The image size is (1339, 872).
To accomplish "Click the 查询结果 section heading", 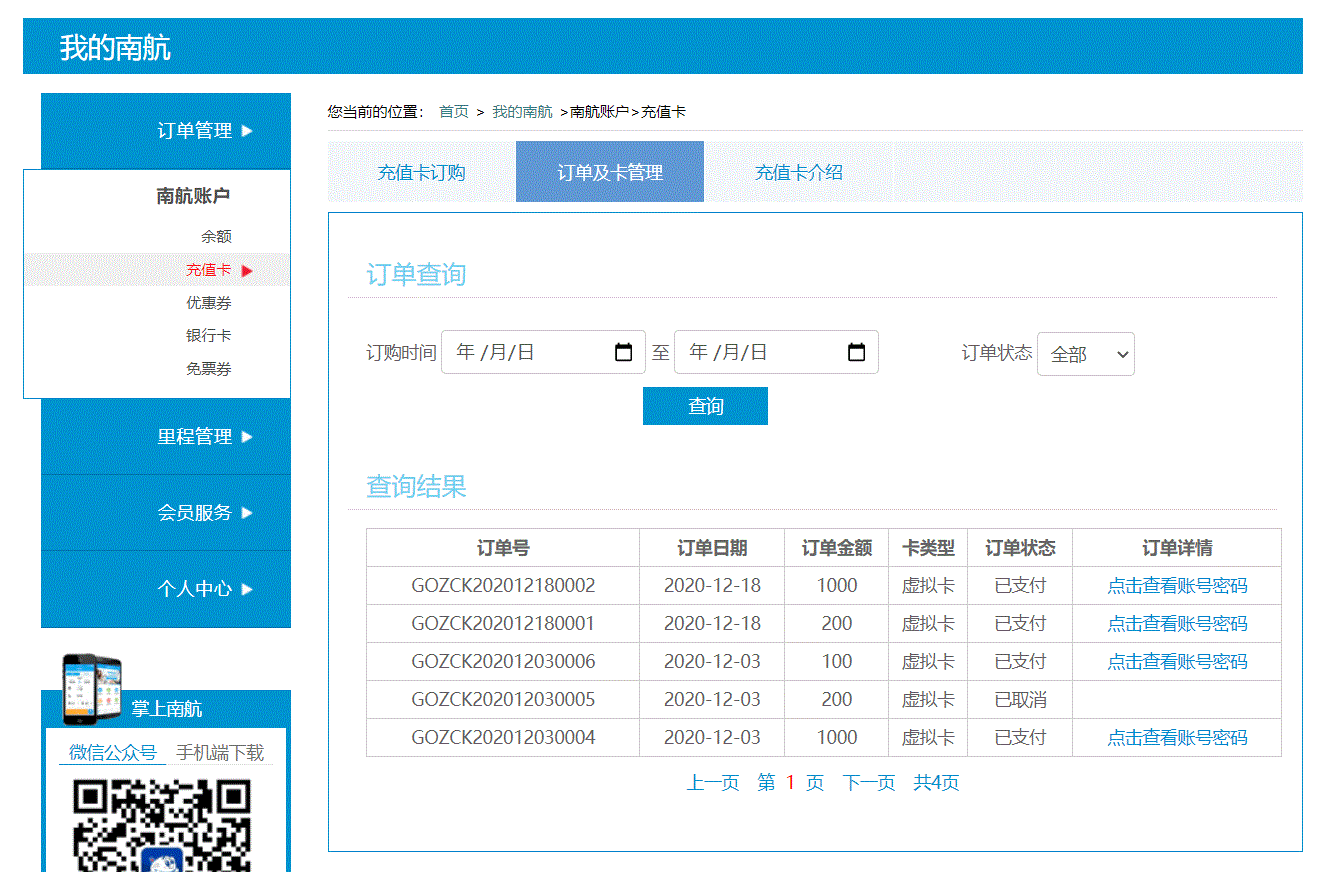I will [416, 487].
